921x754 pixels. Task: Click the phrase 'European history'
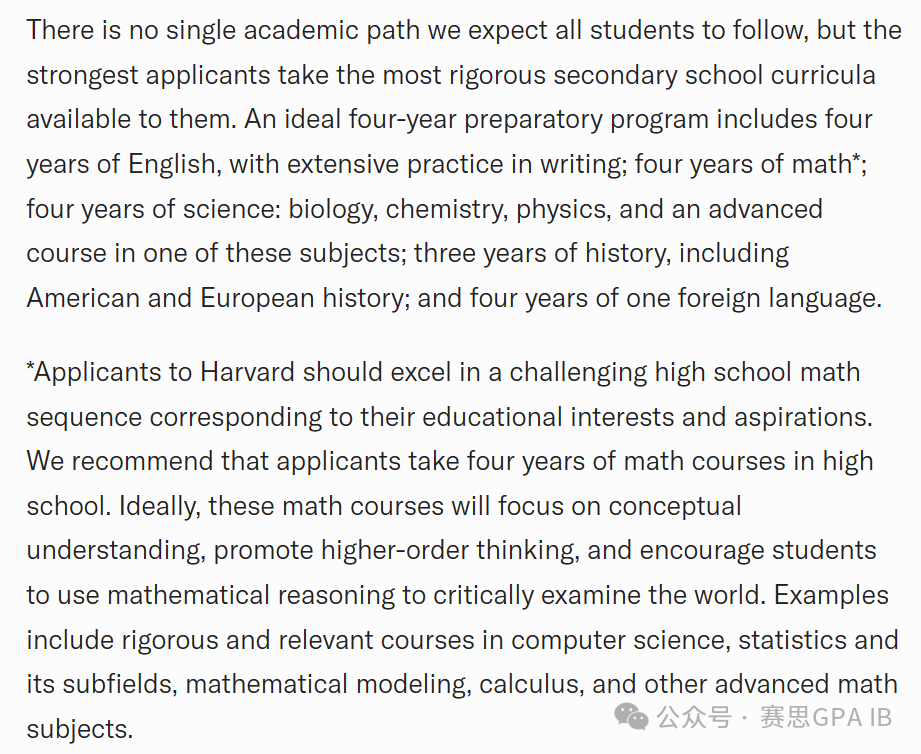[304, 298]
